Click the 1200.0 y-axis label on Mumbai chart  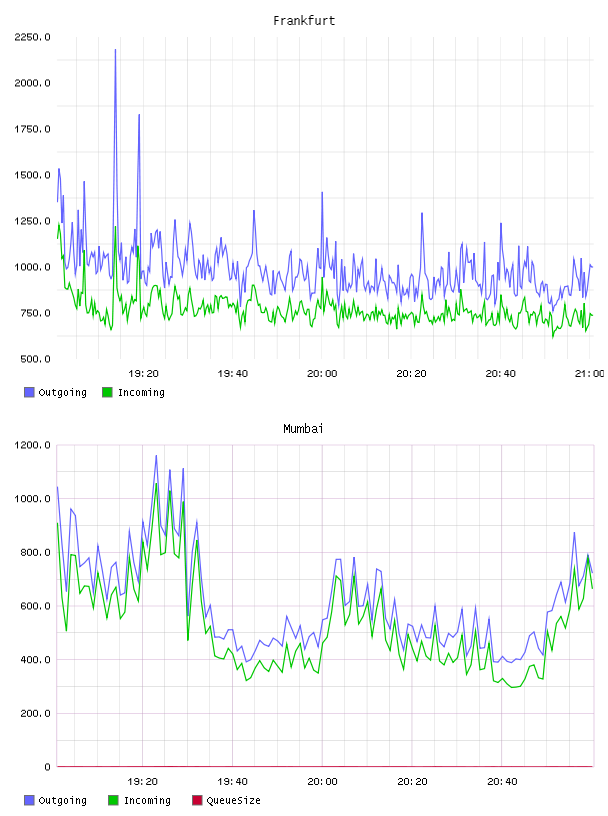[x=32, y=445]
